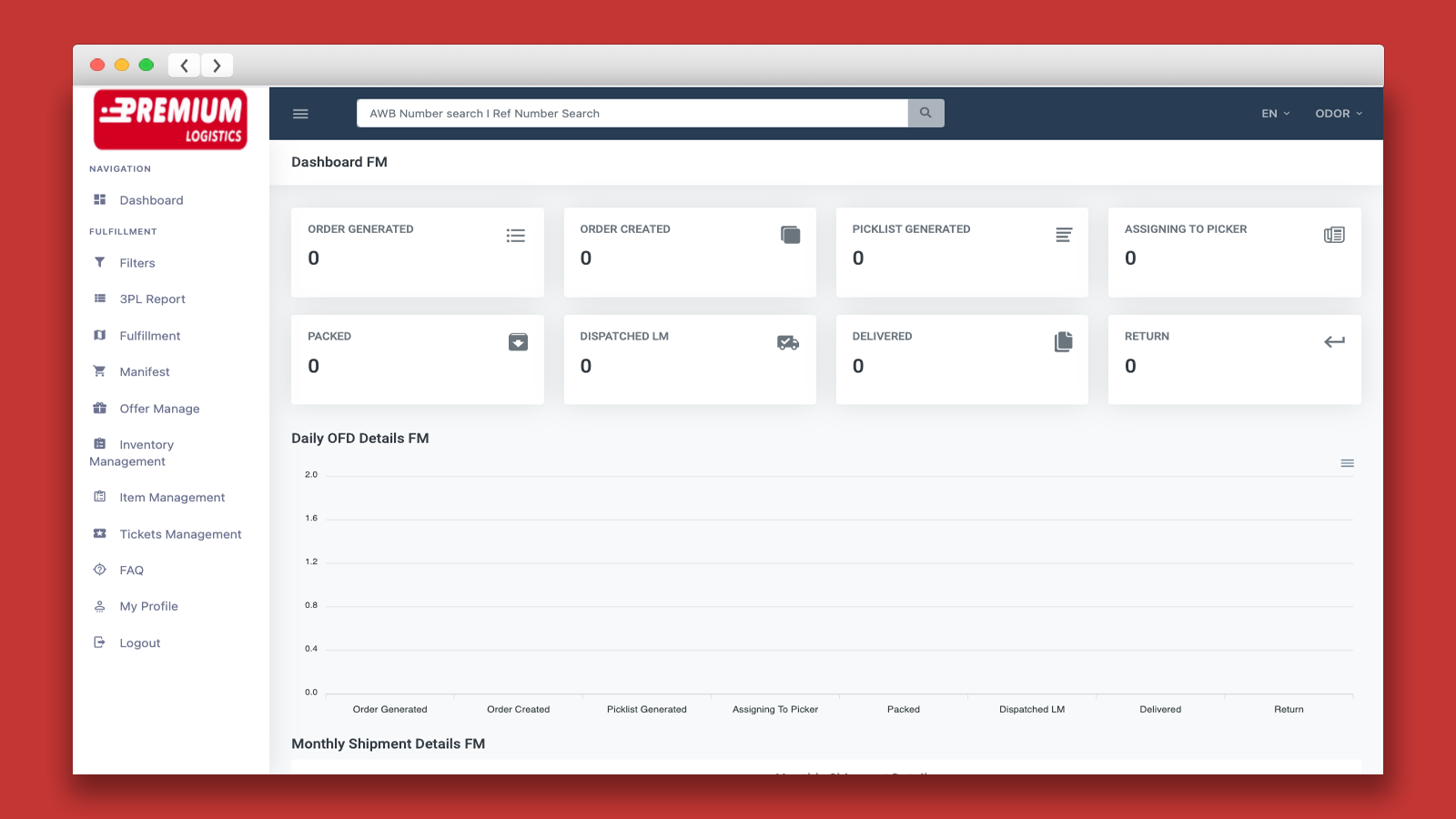This screenshot has height=819, width=1456.
Task: Open Tickets Management page
Action: 180,534
